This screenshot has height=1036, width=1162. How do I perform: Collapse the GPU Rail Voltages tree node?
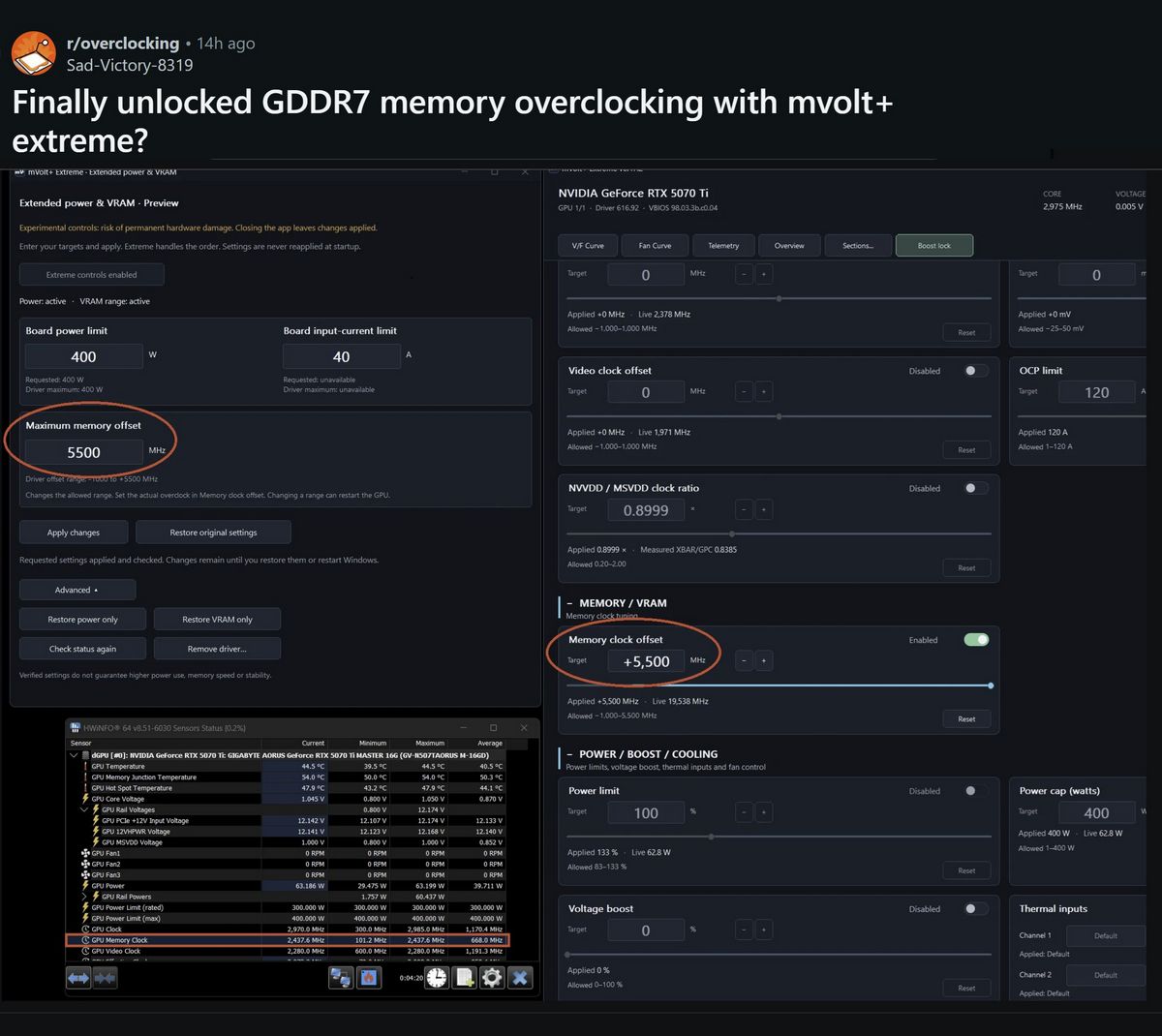(x=84, y=809)
